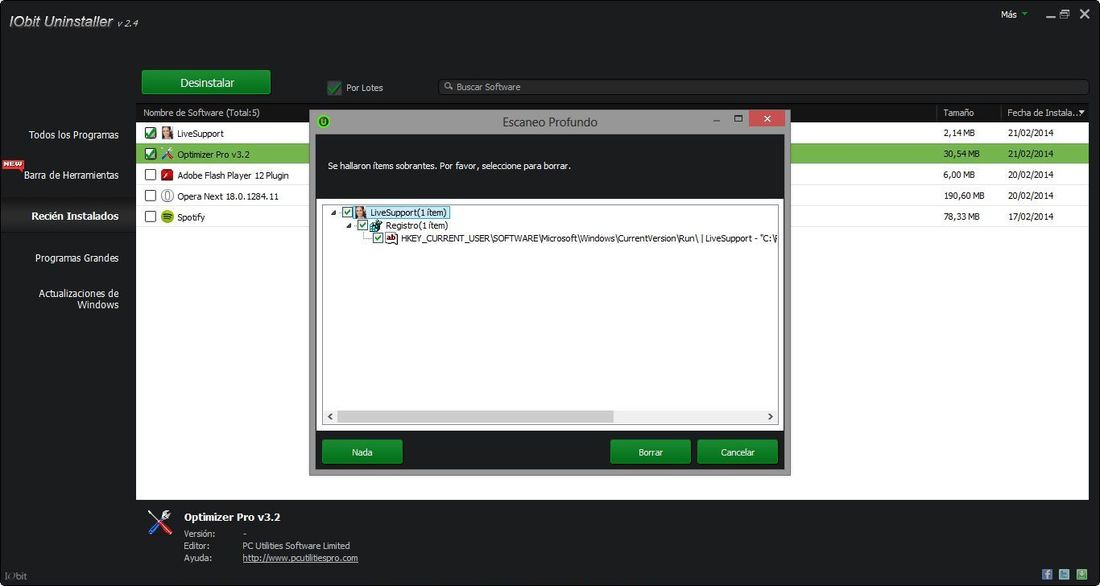Click the Spotify icon

167,217
